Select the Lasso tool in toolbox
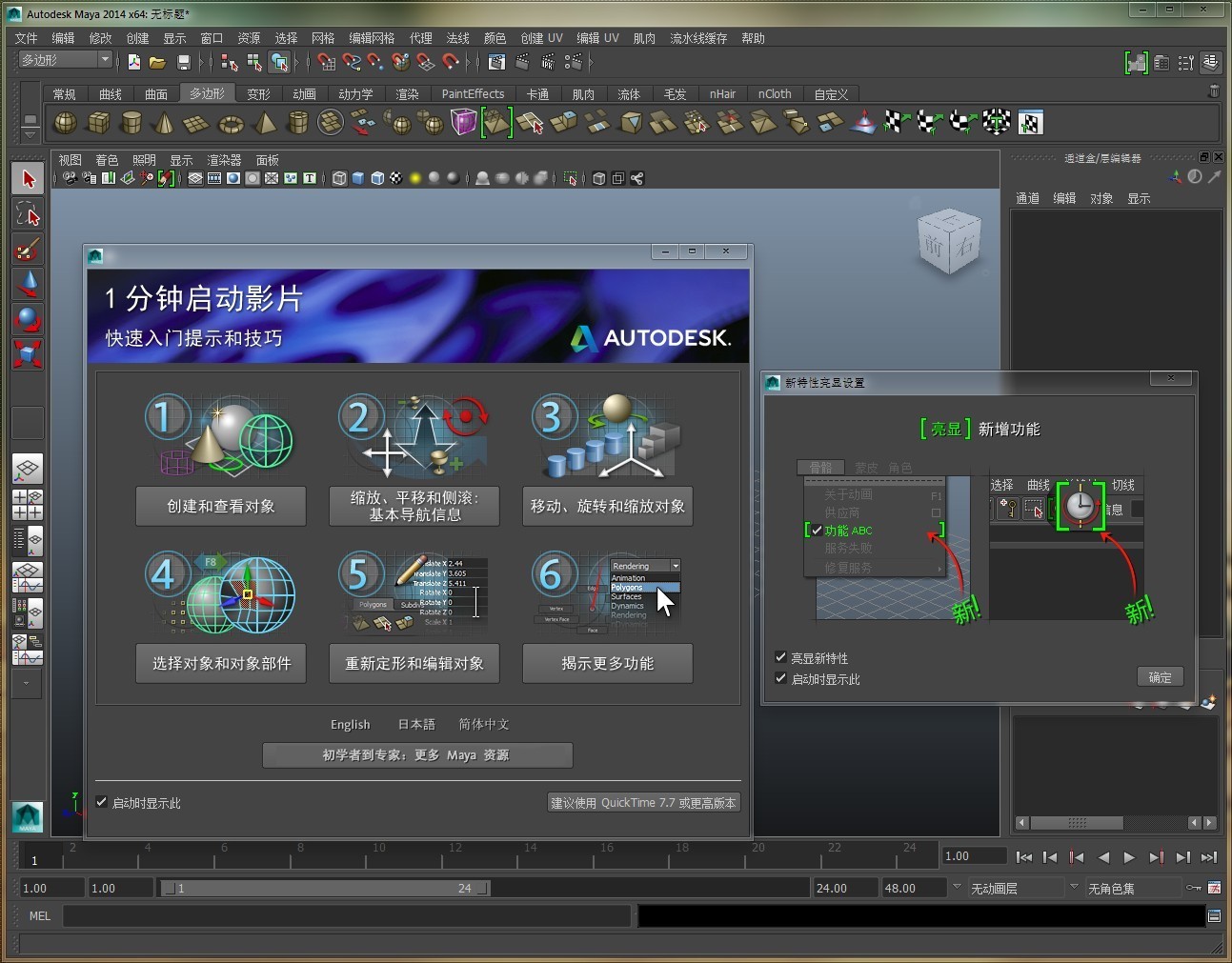The height and width of the screenshot is (963, 1232). click(28, 213)
